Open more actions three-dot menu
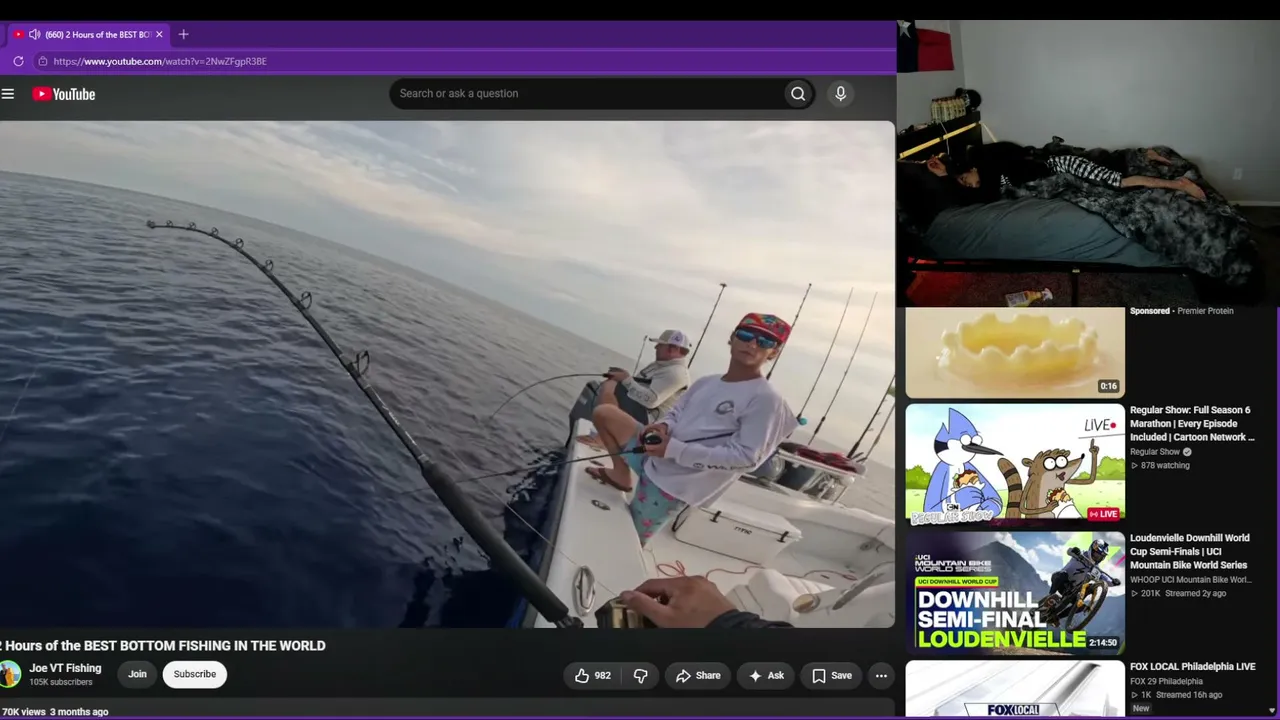Screen dimensions: 1280x720 [x=881, y=675]
